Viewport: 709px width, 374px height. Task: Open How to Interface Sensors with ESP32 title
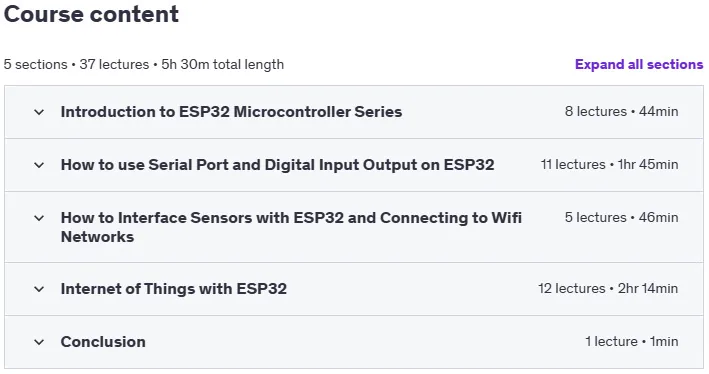pos(291,227)
